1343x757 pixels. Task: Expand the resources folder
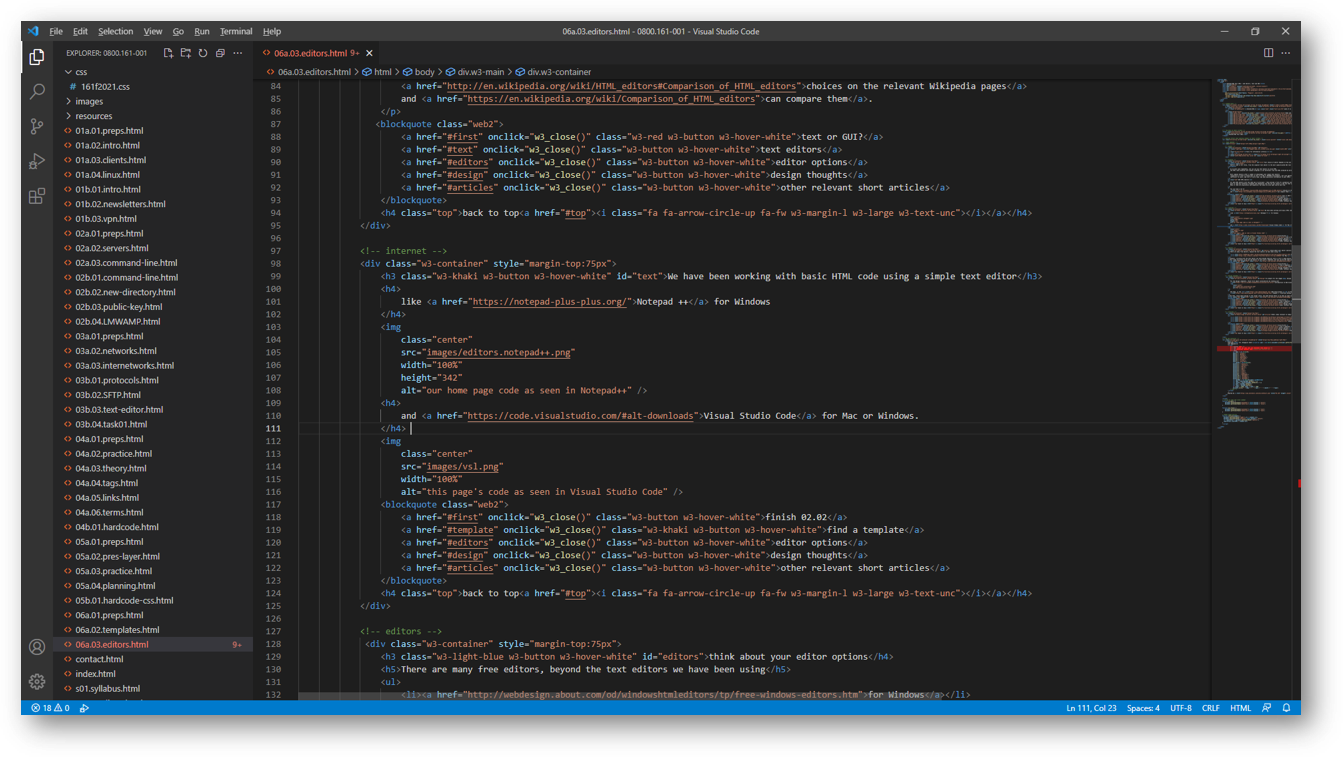(93, 116)
